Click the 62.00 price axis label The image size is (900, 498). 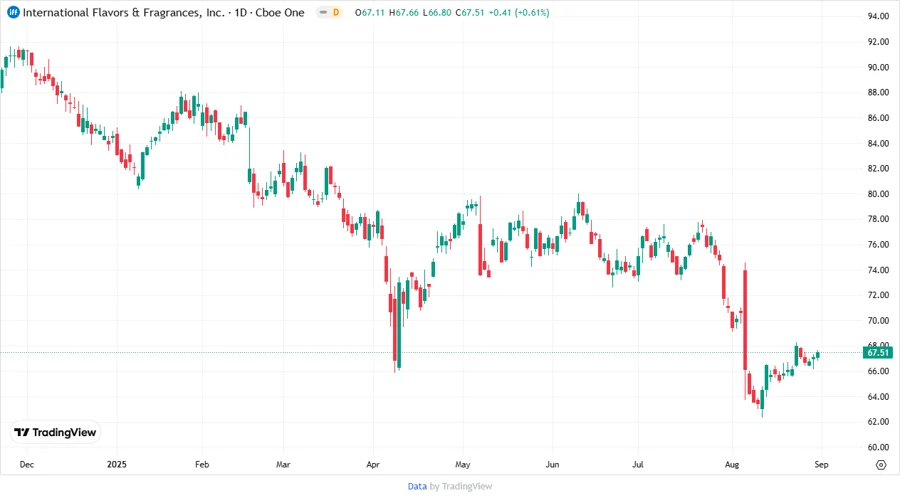click(x=878, y=421)
